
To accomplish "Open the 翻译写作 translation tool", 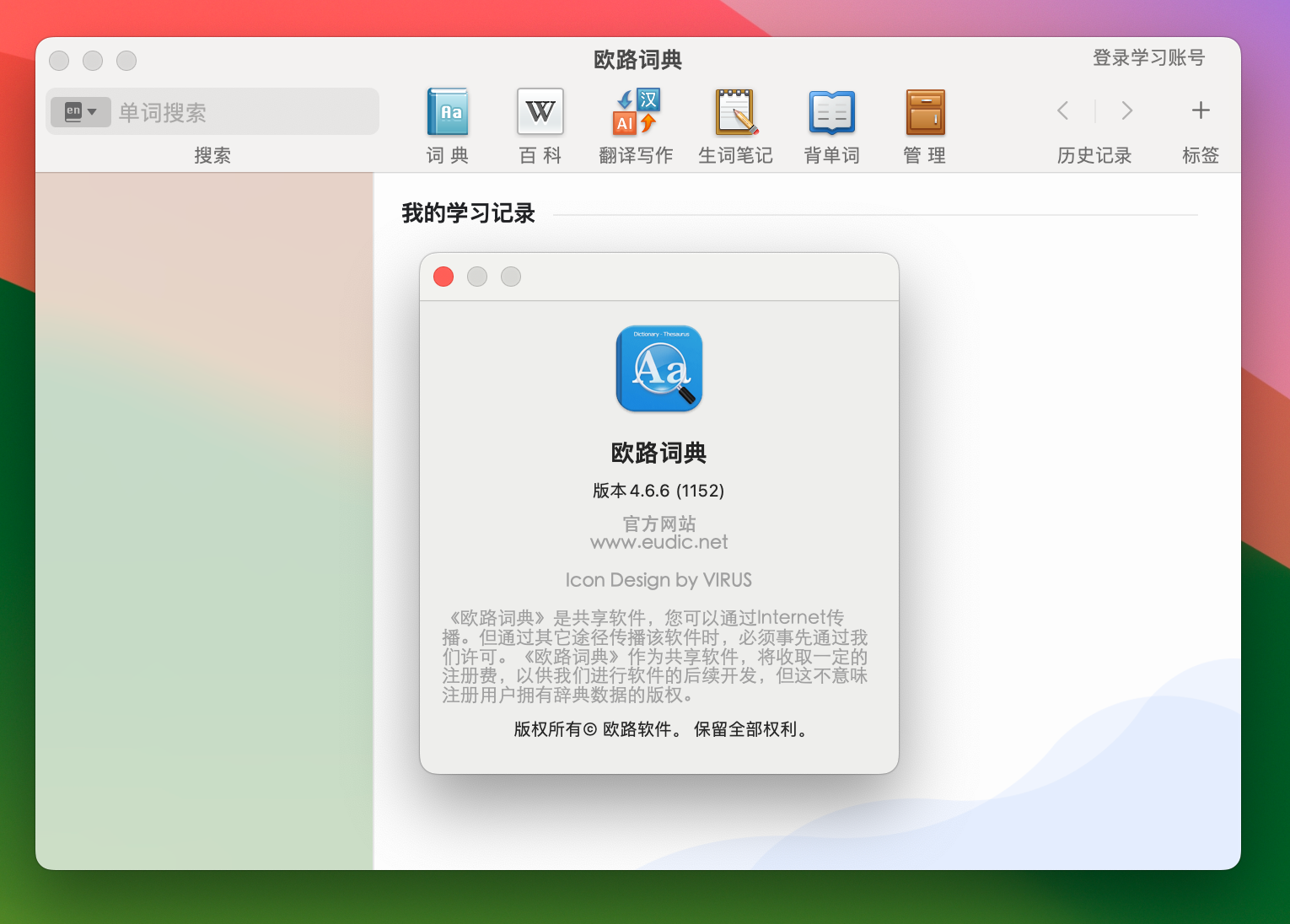I will click(636, 112).
